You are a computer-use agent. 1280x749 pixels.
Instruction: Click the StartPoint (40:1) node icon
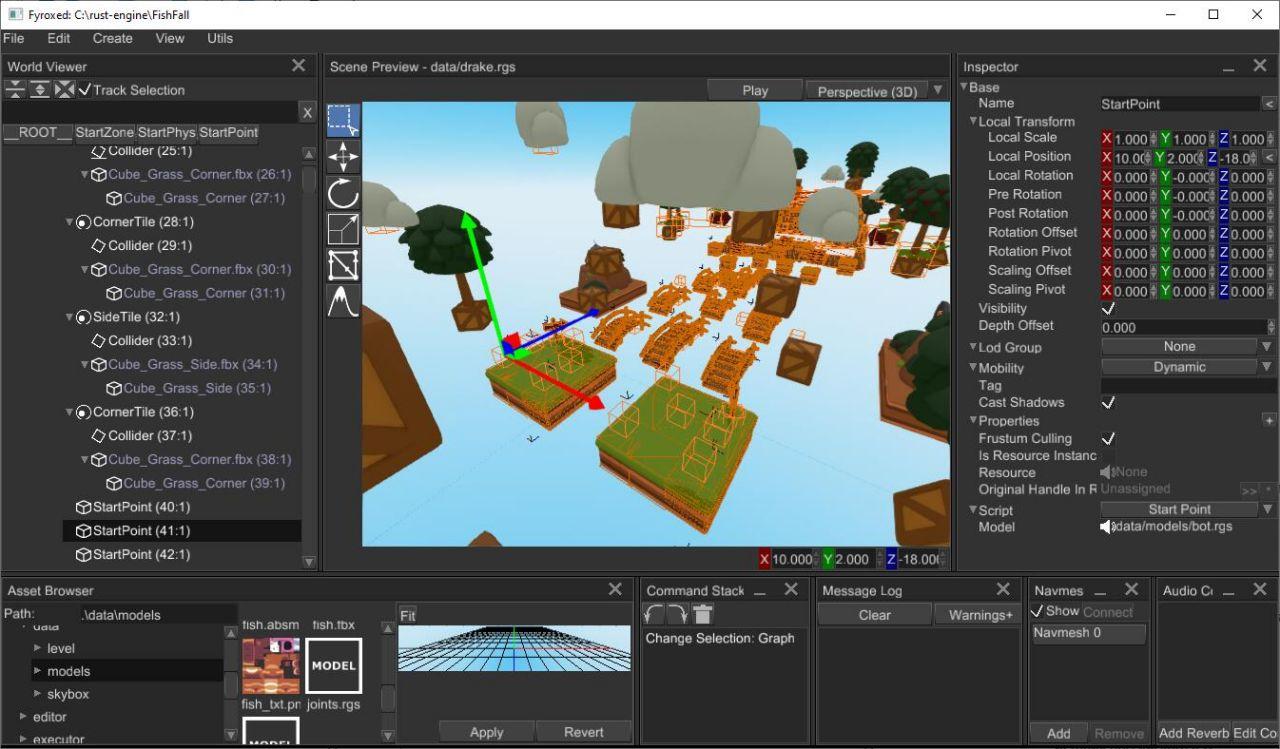83,507
